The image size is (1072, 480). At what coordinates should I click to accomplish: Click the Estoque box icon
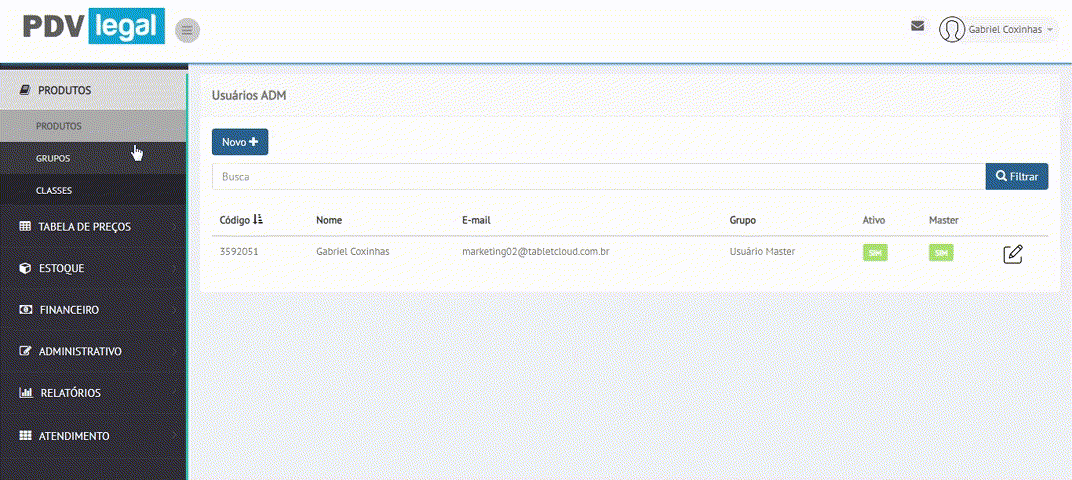pos(26,268)
